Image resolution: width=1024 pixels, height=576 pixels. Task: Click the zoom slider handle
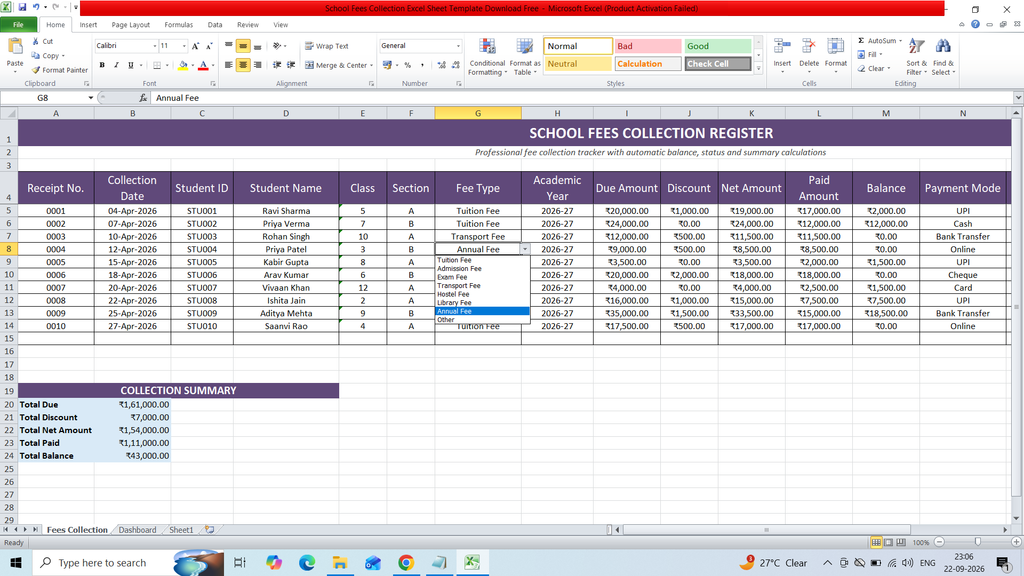(978, 542)
